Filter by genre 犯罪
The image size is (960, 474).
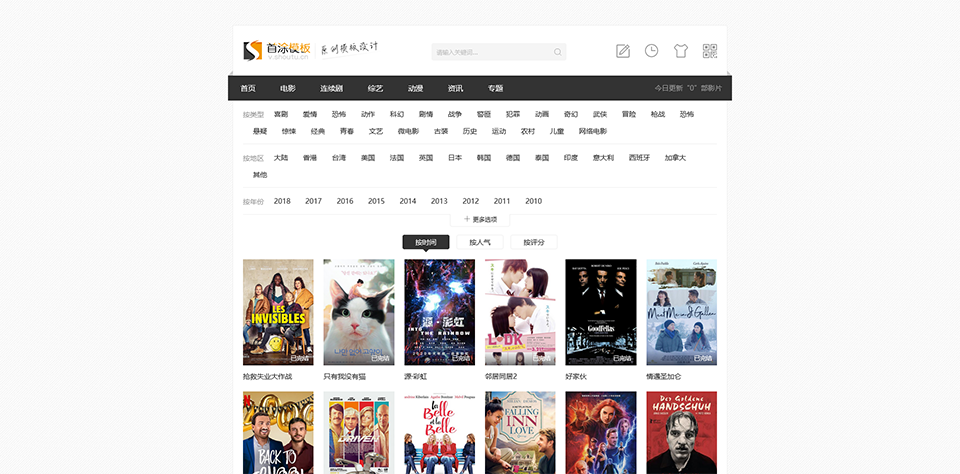pos(513,115)
